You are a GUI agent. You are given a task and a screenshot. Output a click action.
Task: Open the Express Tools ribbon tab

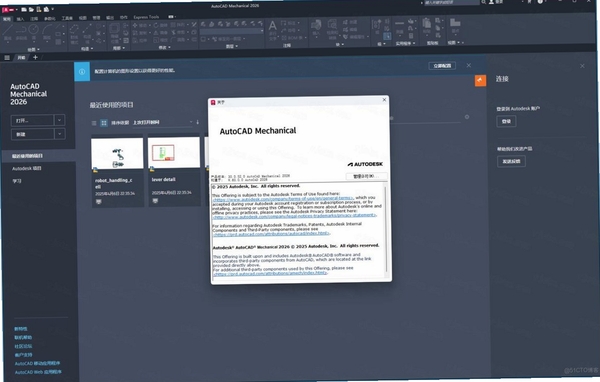146,17
